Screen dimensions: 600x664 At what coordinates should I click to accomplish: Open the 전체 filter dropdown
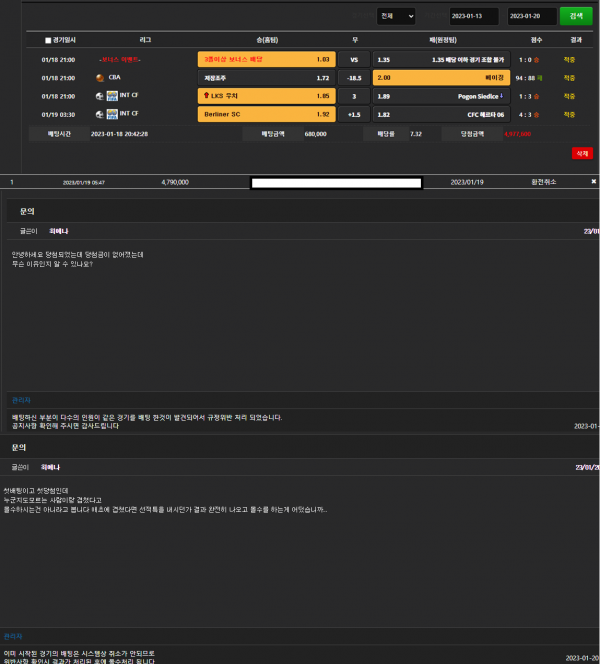click(x=396, y=16)
